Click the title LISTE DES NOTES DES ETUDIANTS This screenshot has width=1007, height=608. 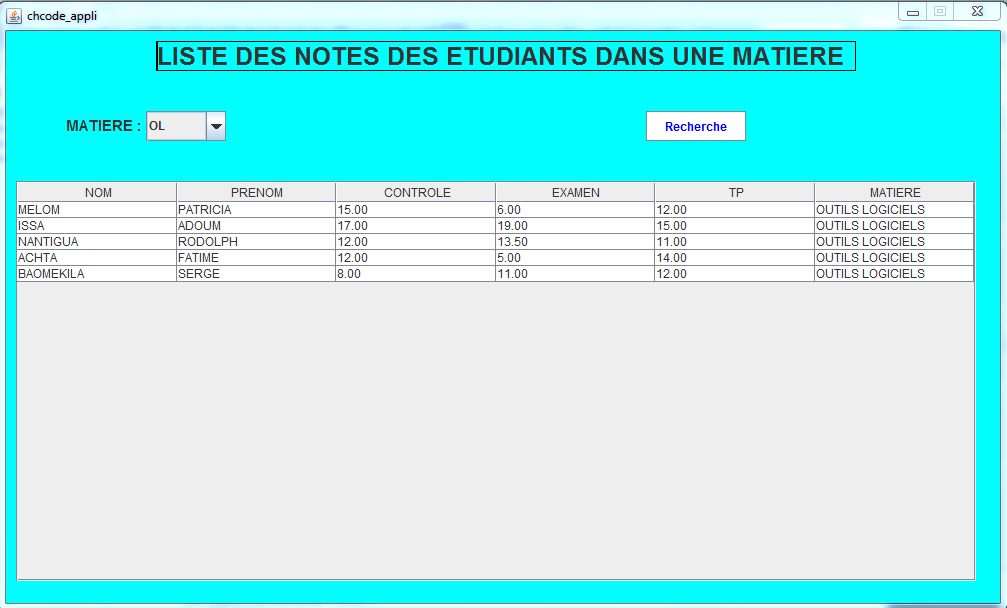coord(506,56)
